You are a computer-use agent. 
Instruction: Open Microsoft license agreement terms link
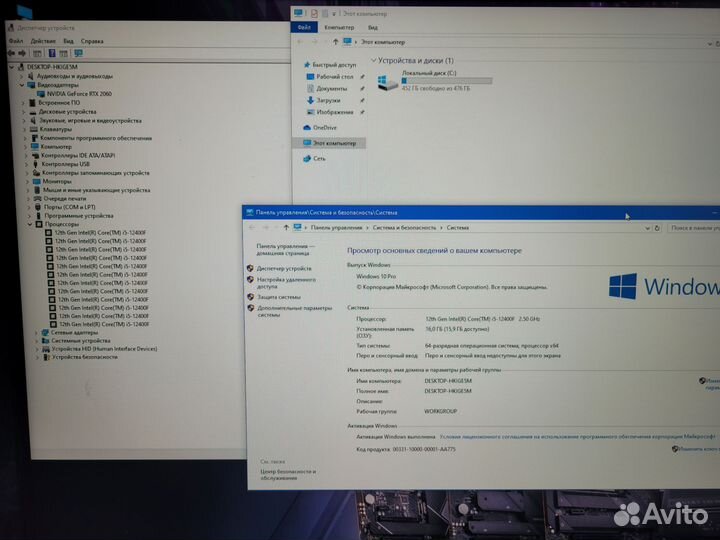pyautogui.click(x=577, y=437)
